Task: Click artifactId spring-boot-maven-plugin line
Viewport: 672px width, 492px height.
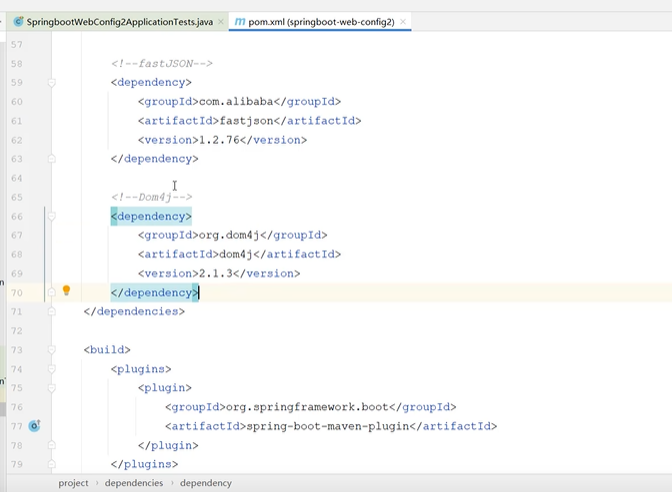Action: [x=331, y=426]
